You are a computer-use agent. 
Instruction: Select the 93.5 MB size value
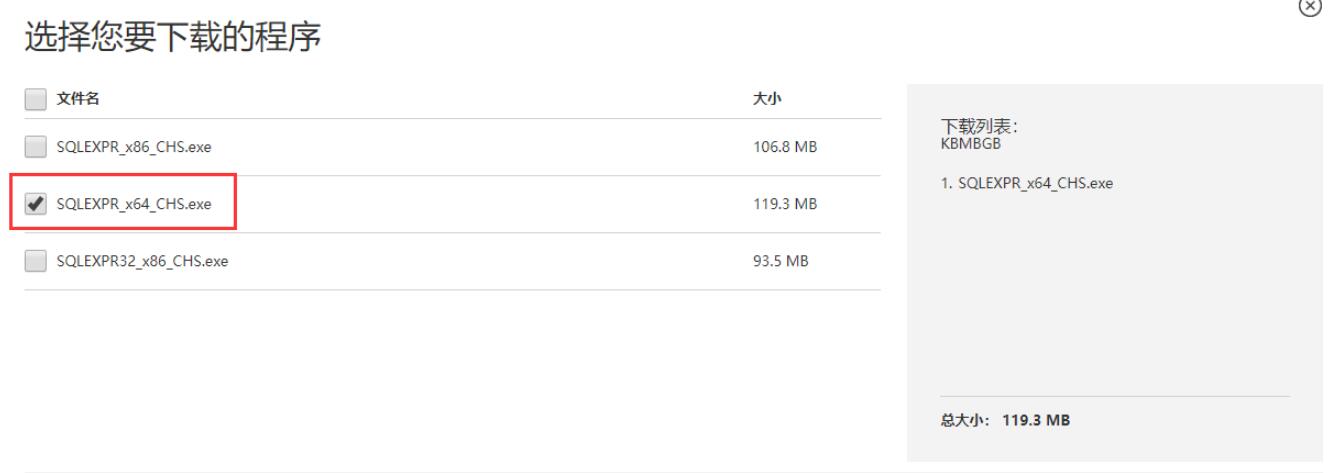coord(780,262)
